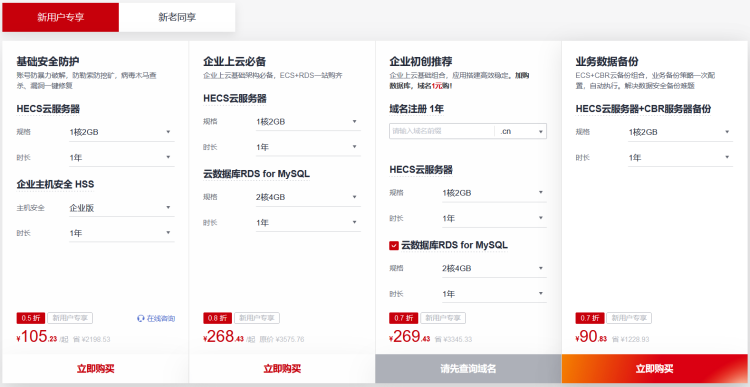Click 云数据库RDS for MySQL heading in 企业上云必备
The height and width of the screenshot is (387, 750).
256,174
